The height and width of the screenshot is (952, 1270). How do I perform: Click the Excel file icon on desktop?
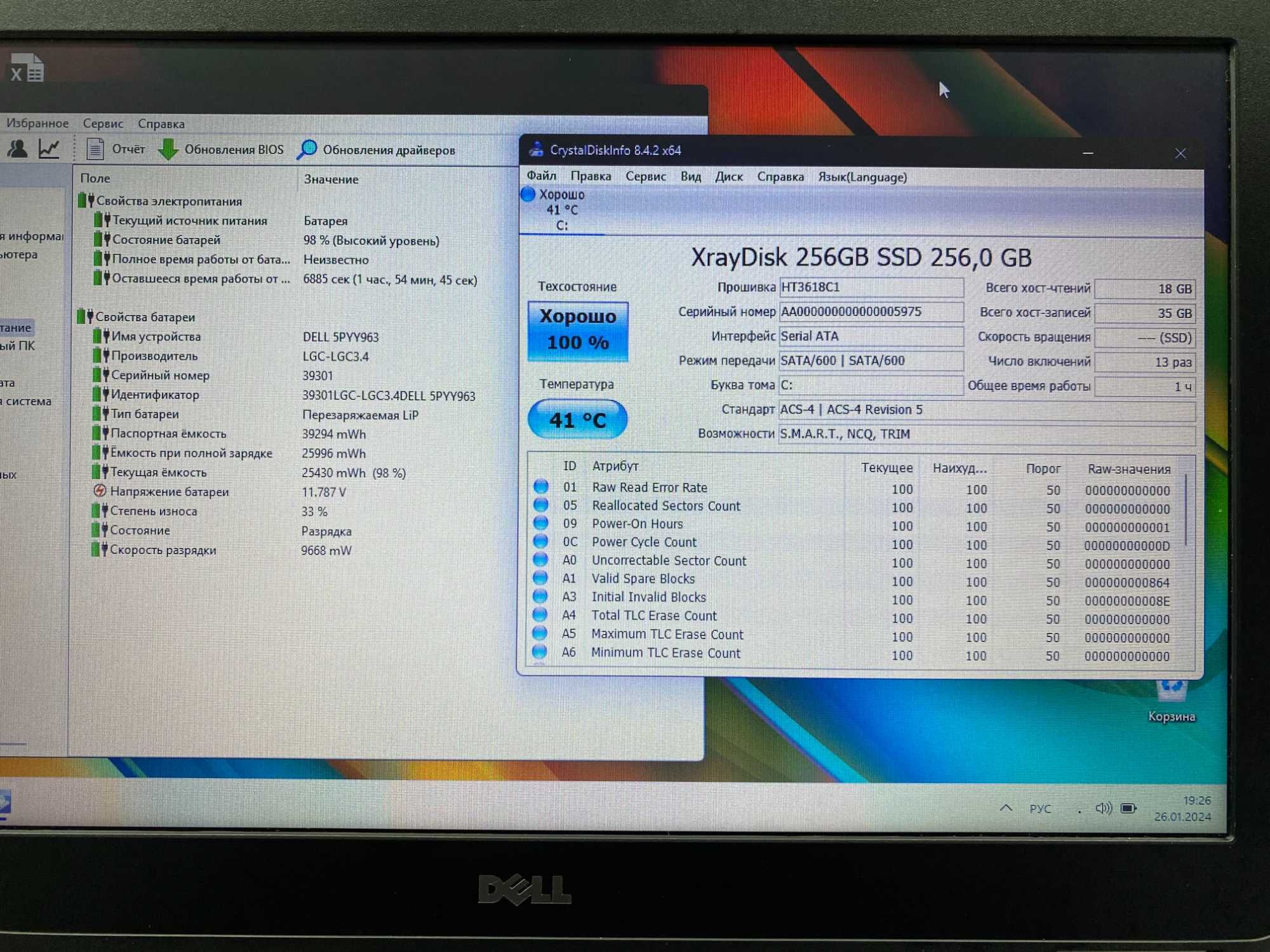27,69
